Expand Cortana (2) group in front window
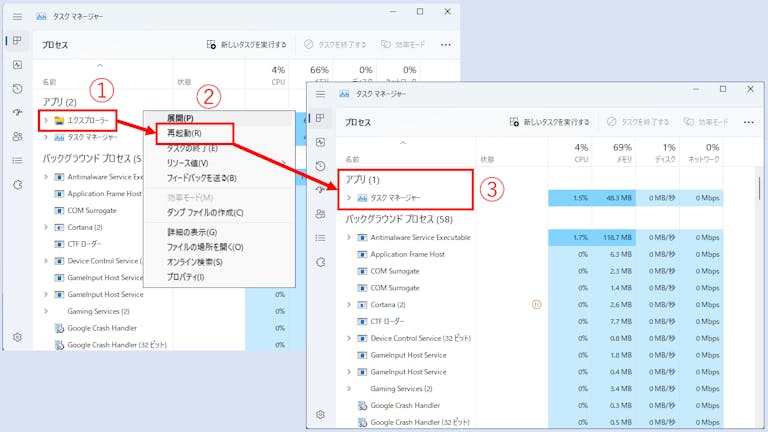The height and width of the screenshot is (432, 768). click(349, 305)
